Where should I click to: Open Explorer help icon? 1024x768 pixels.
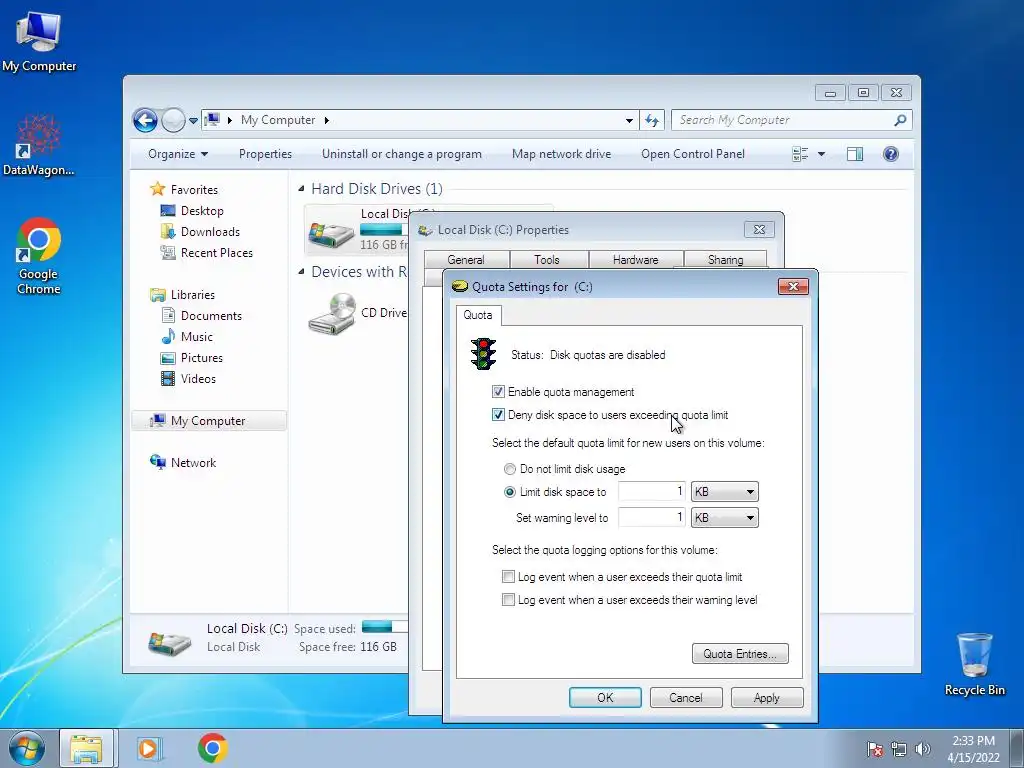(x=891, y=154)
